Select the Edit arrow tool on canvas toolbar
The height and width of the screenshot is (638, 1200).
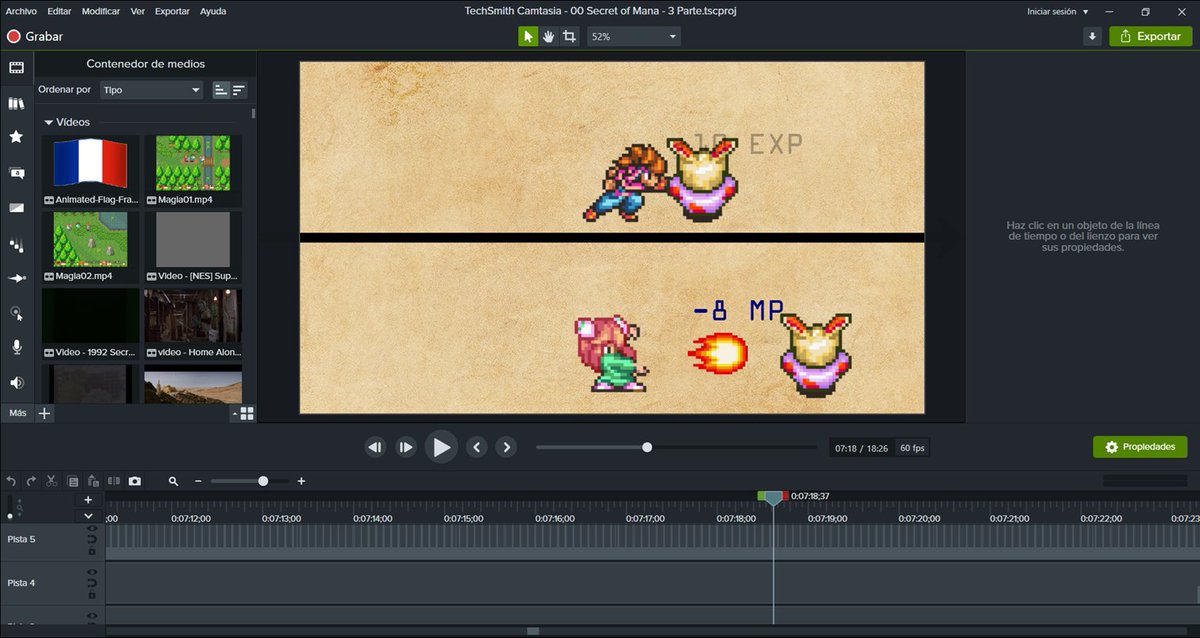click(x=528, y=36)
